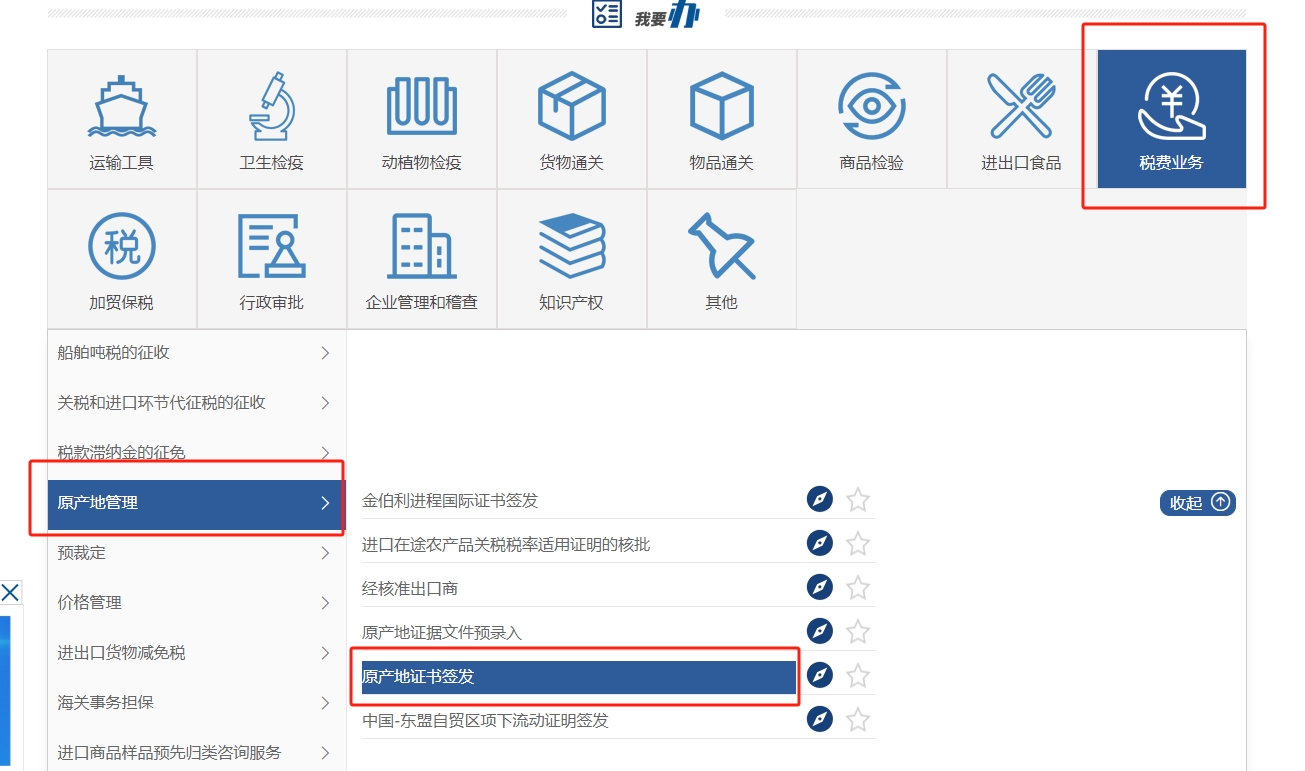The image size is (1305, 771).
Task: Open the 其他 pushpin icon category
Action: (722, 246)
